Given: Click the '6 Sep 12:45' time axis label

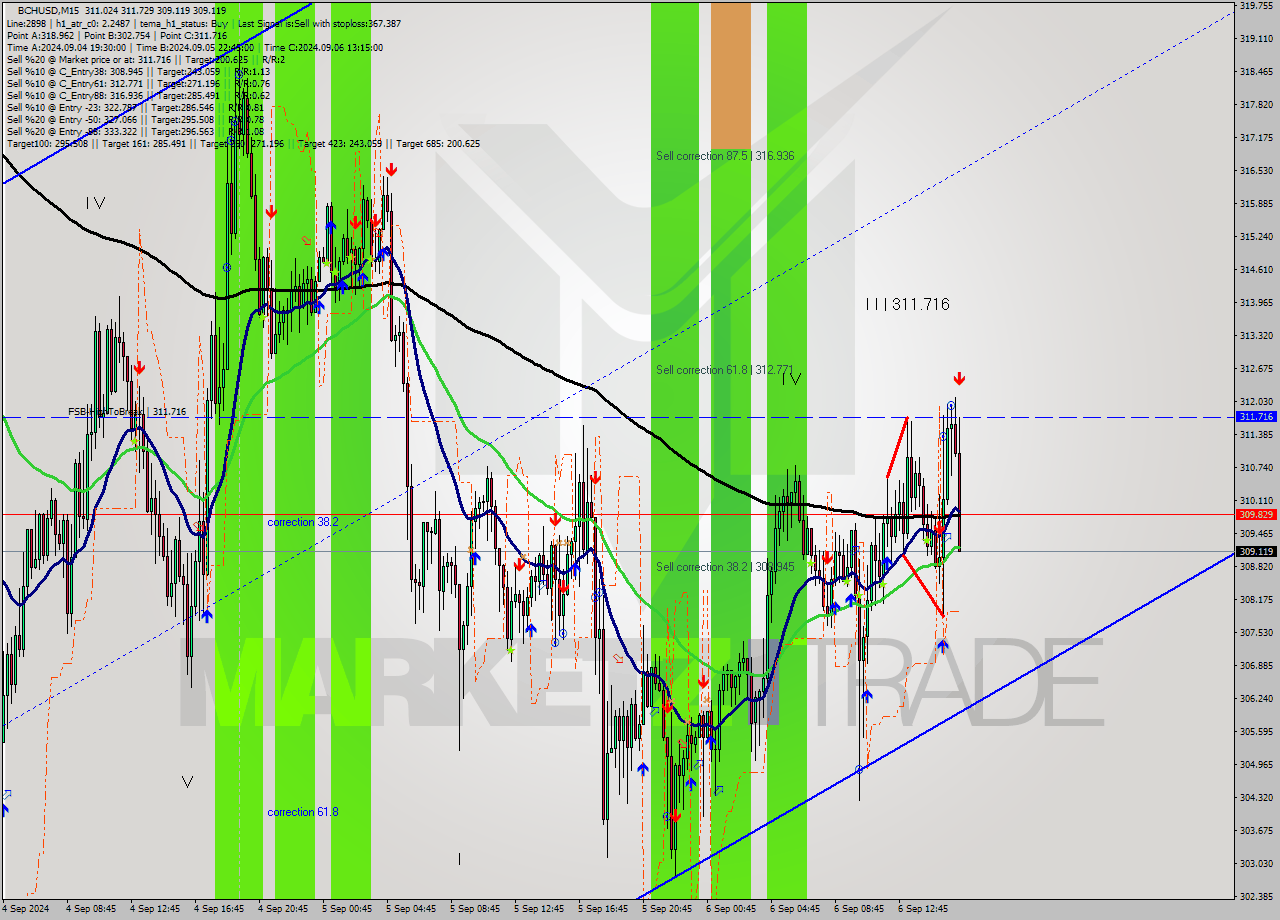Looking at the screenshot, I should (923, 909).
